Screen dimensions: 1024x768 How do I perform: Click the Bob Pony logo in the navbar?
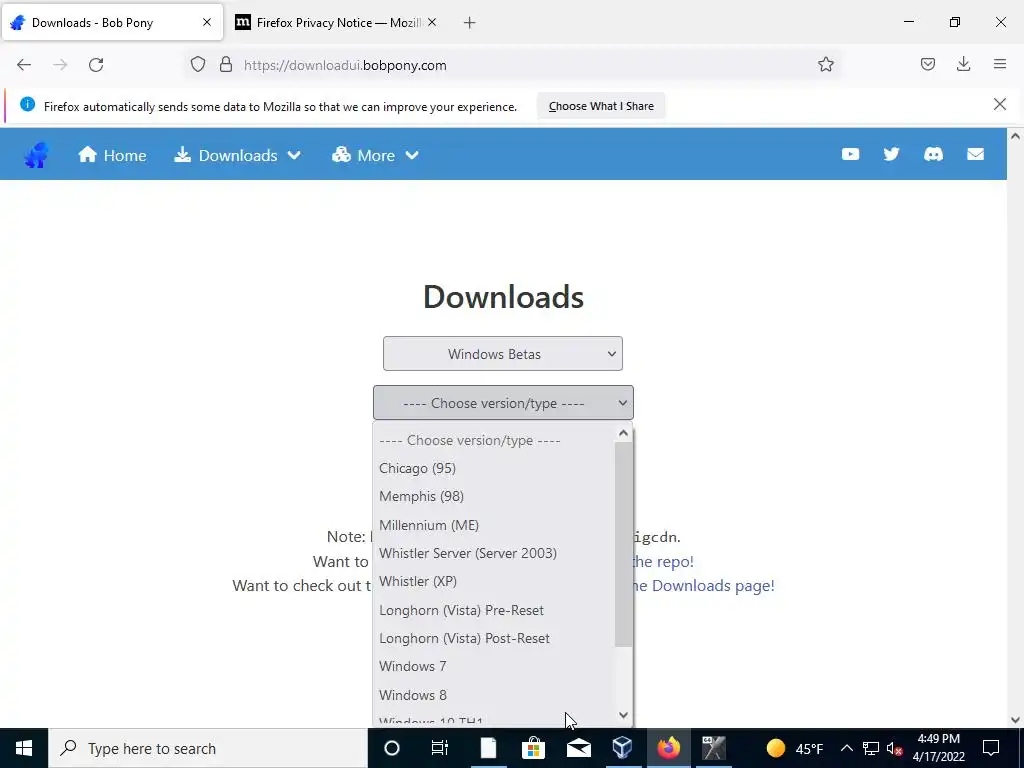pos(37,155)
